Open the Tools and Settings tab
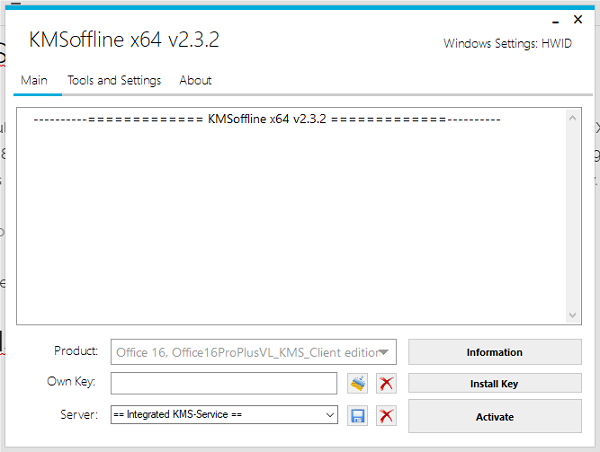The width and height of the screenshot is (600, 452). tap(114, 80)
